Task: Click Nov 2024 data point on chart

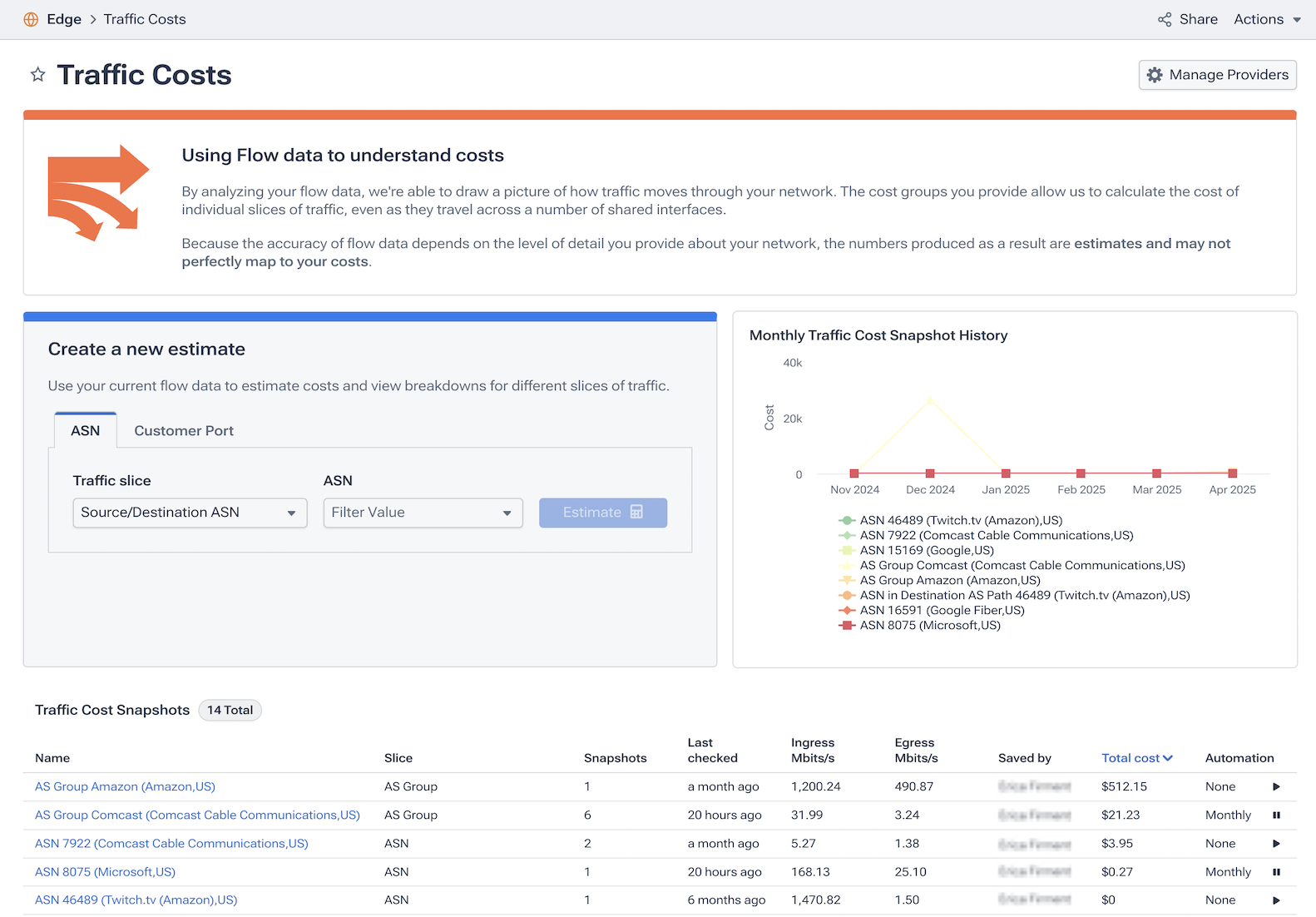Action: [854, 473]
